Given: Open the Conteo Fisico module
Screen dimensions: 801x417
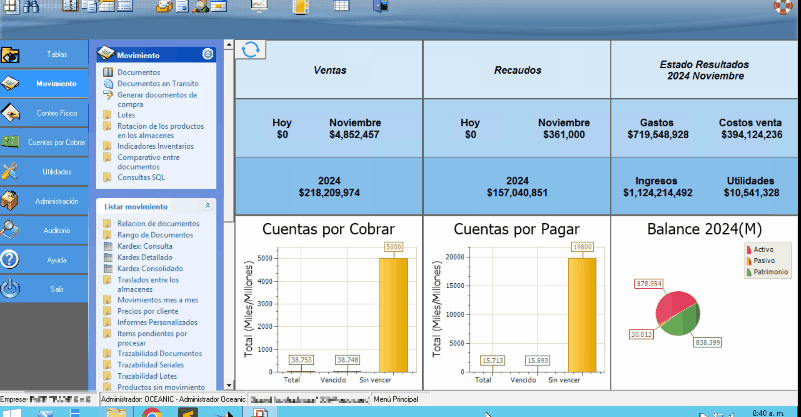Looking at the screenshot, I should point(11,113).
